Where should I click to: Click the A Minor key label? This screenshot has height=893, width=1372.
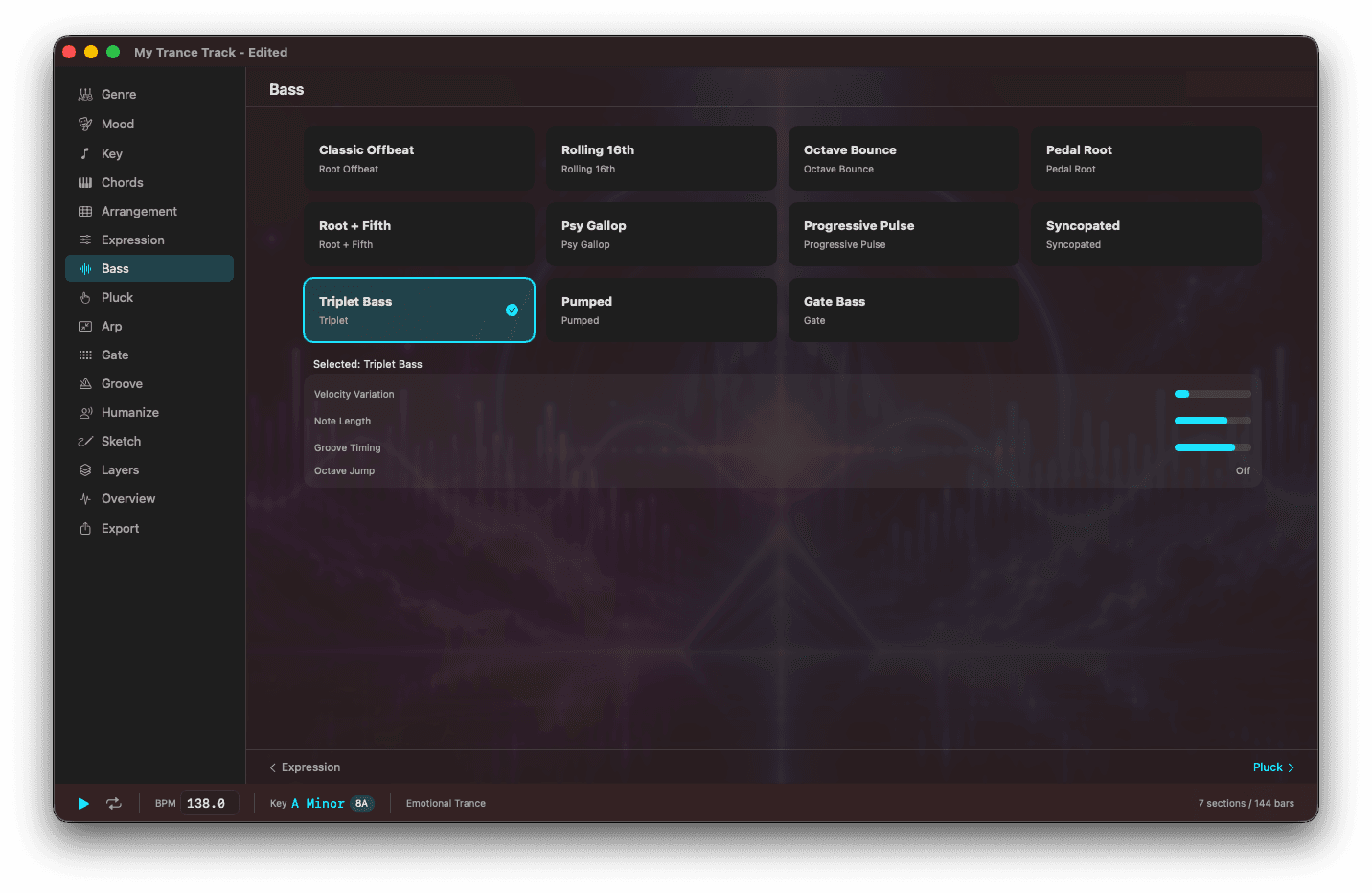(317, 804)
